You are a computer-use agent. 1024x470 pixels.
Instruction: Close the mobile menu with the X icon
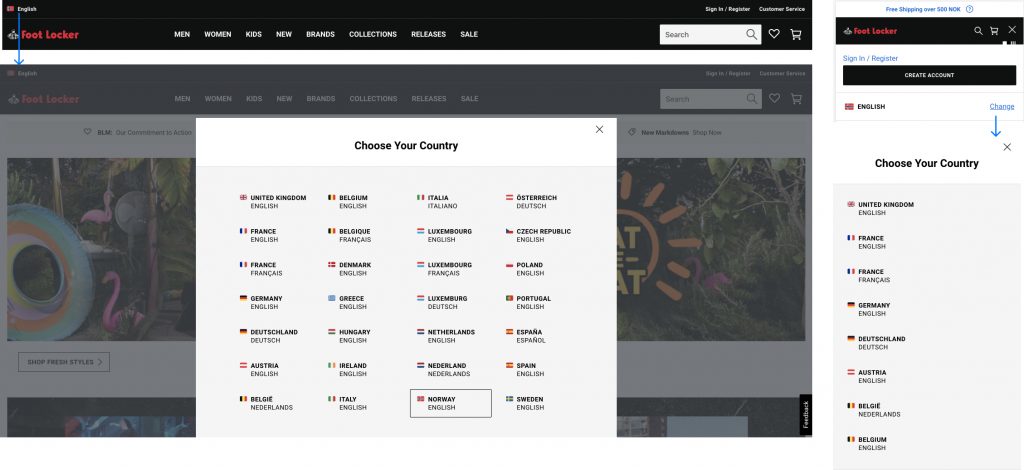coord(1012,30)
